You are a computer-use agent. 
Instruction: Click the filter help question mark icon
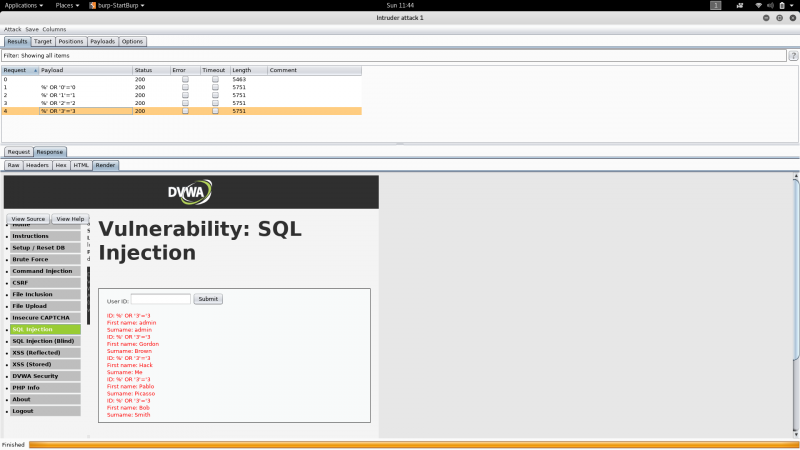click(793, 56)
